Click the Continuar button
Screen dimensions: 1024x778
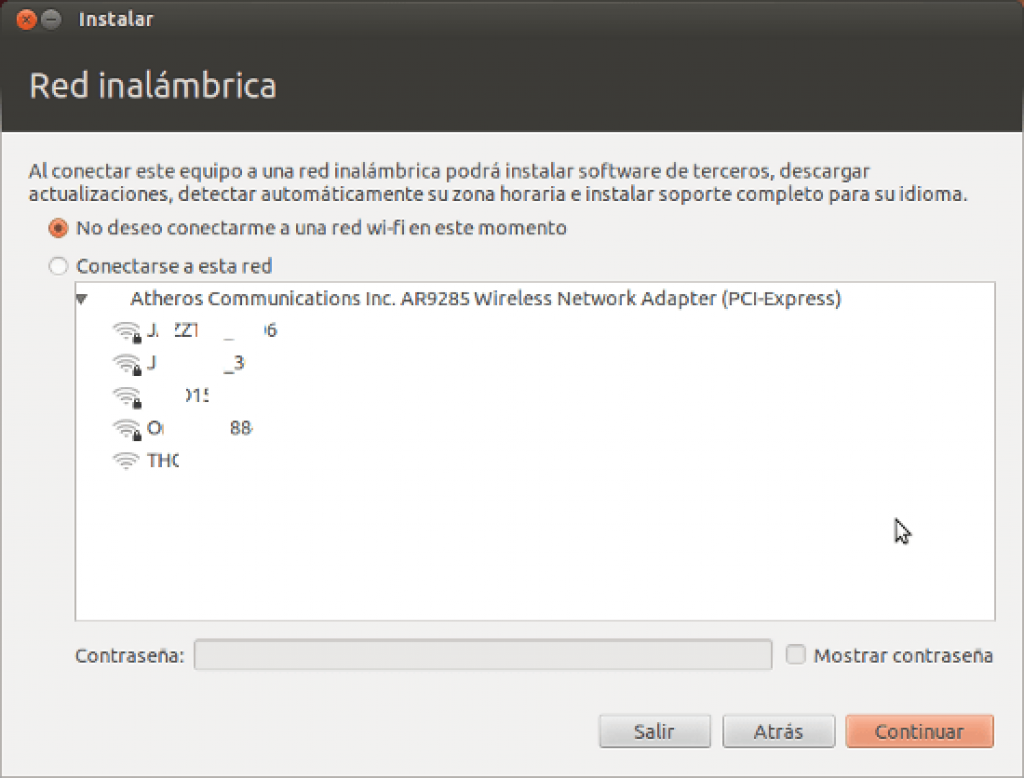point(920,731)
